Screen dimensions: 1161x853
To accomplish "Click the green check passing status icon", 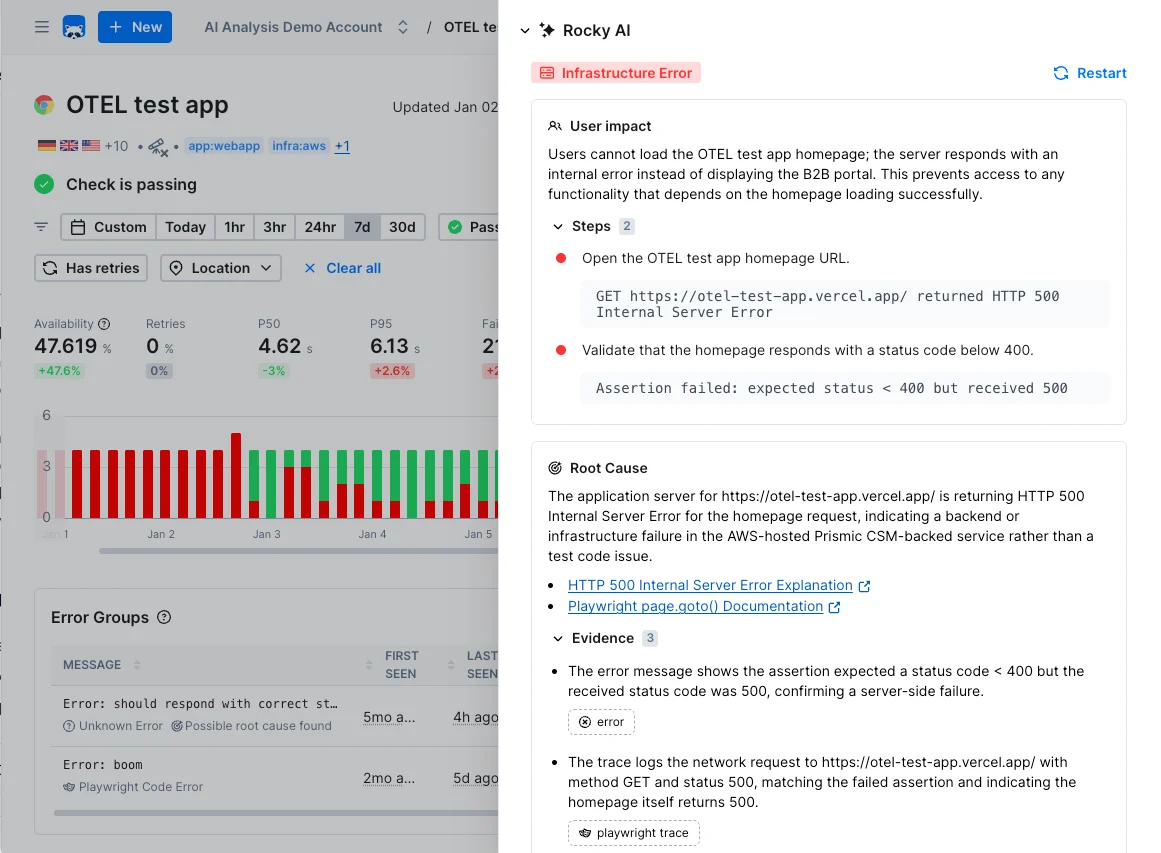I will point(44,184).
